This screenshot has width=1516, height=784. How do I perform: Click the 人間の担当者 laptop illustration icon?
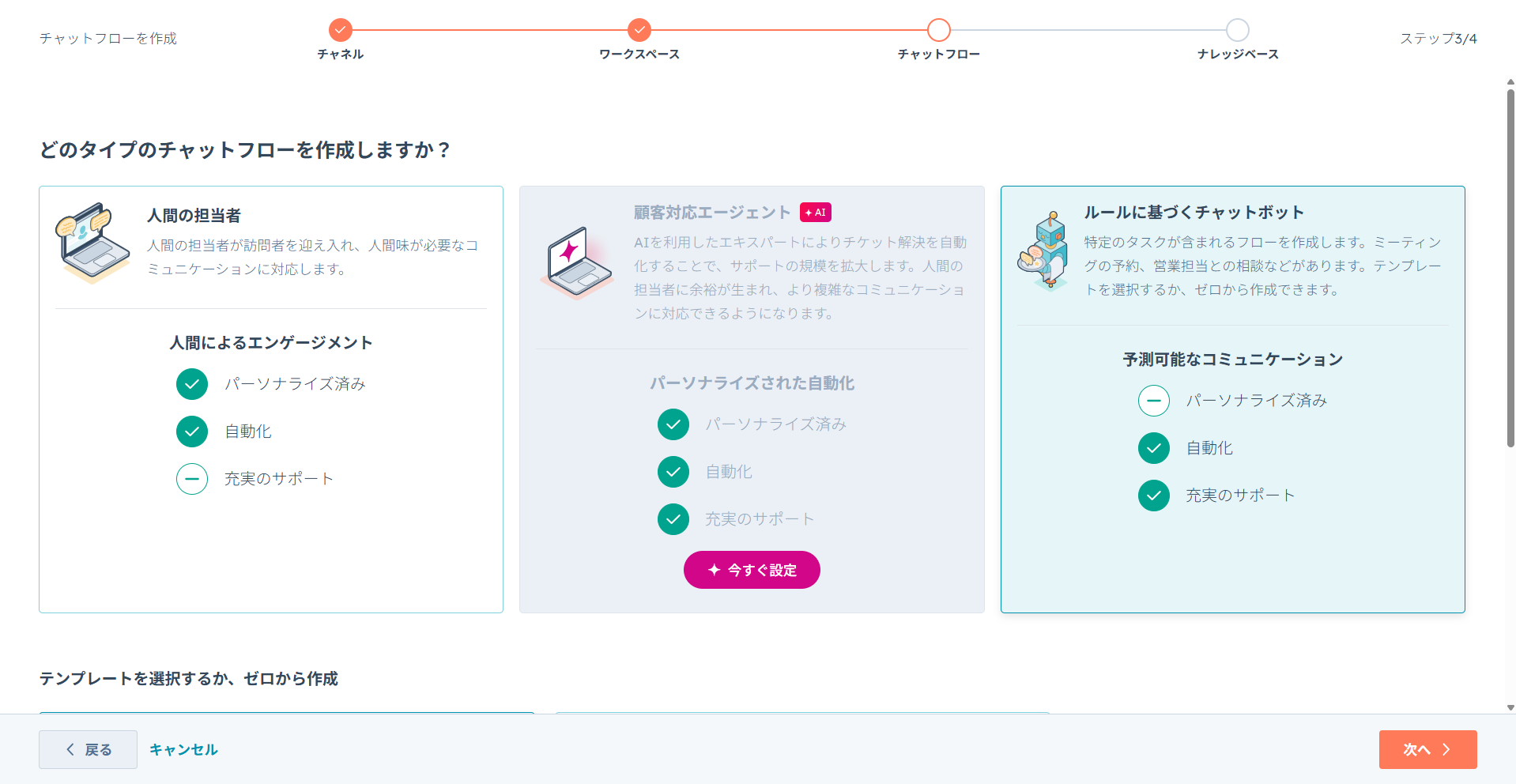point(92,243)
